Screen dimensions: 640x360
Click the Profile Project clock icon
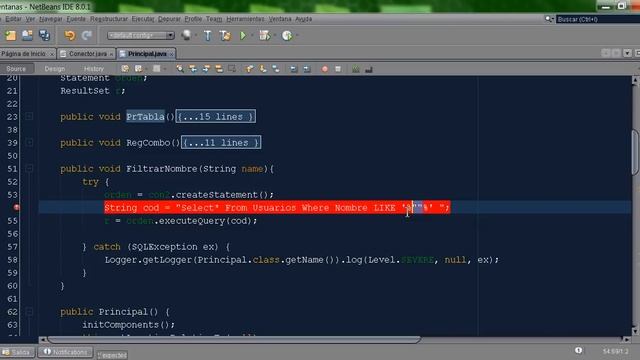[287, 36]
